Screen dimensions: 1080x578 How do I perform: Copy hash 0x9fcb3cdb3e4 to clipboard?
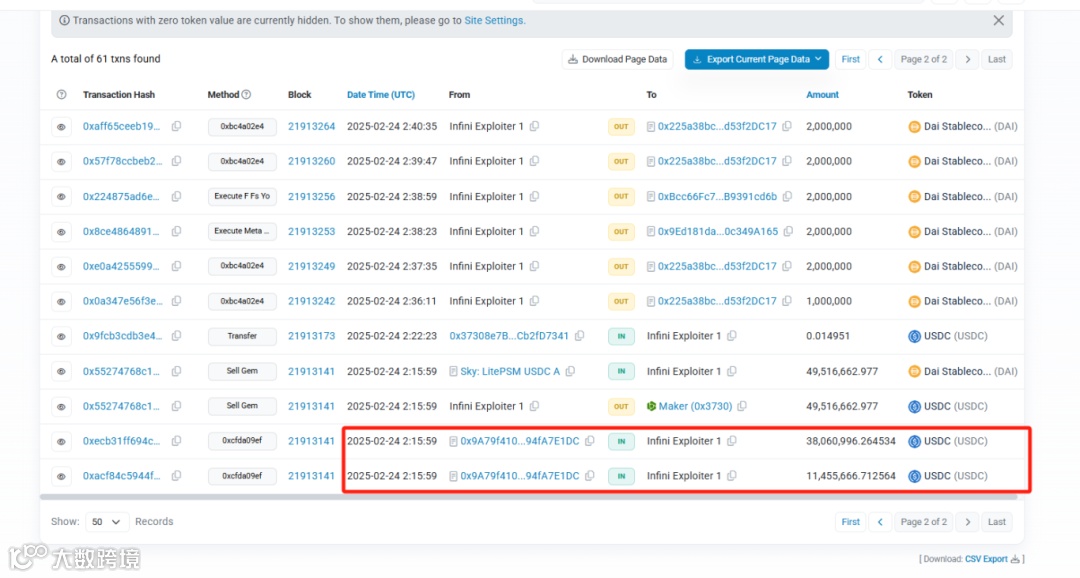point(176,336)
